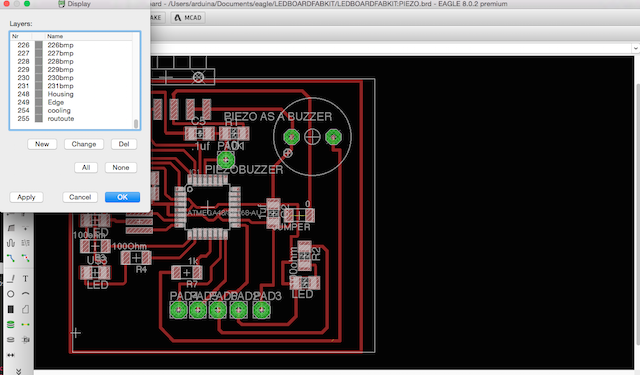Toggle color swatch for layer 227bmp
Image resolution: width=640 pixels, height=375 pixels.
39,53
